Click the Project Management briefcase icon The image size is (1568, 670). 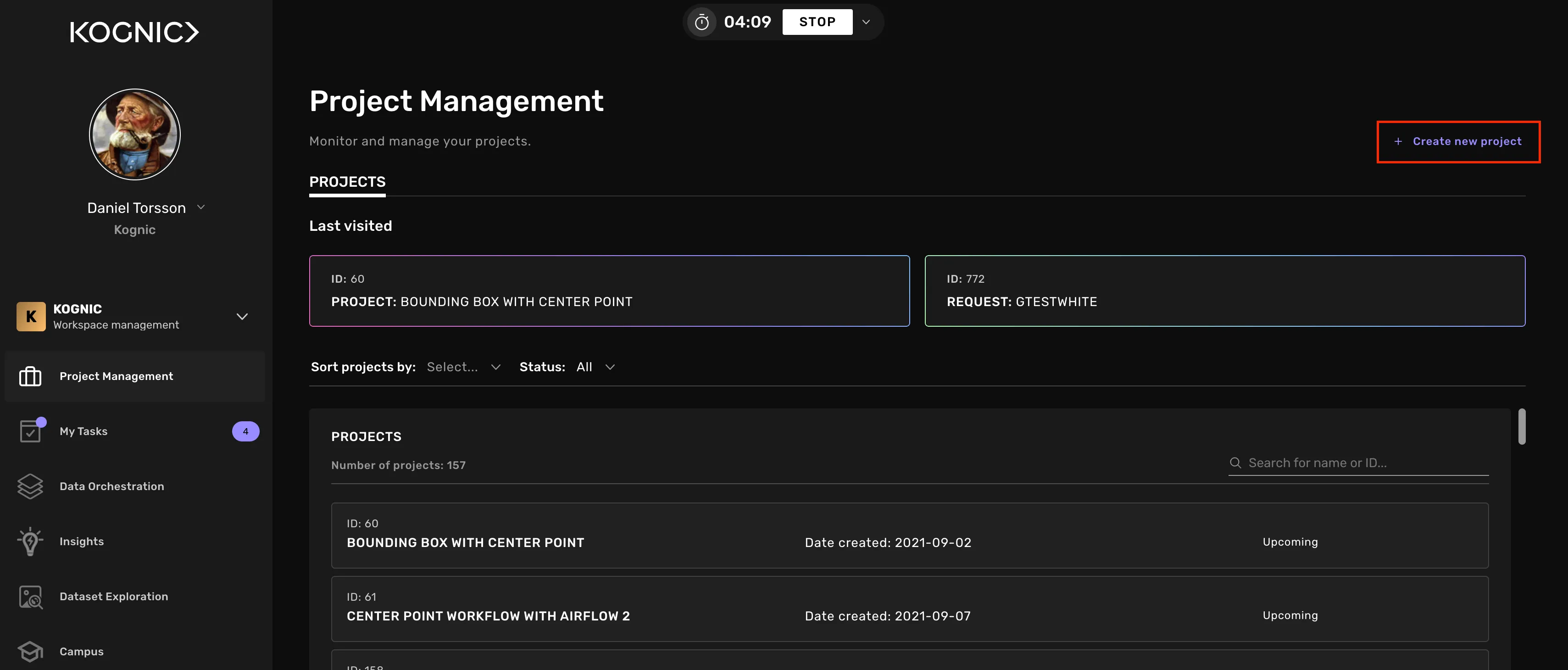point(30,376)
